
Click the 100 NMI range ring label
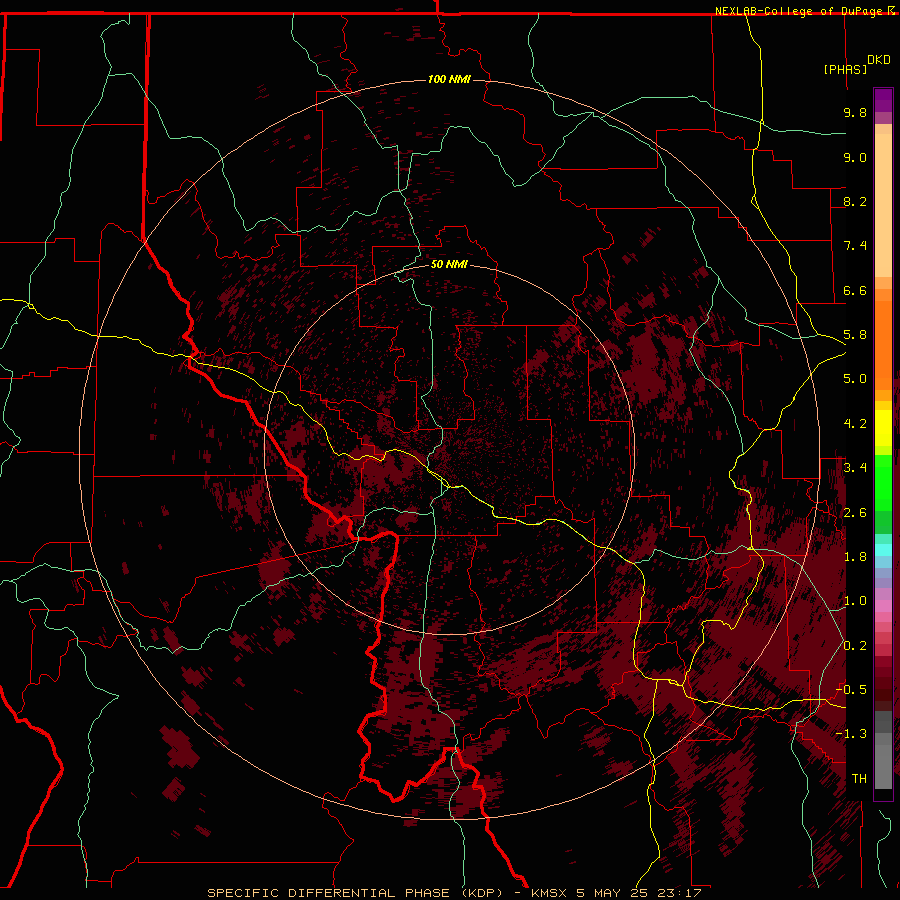[x=449, y=79]
